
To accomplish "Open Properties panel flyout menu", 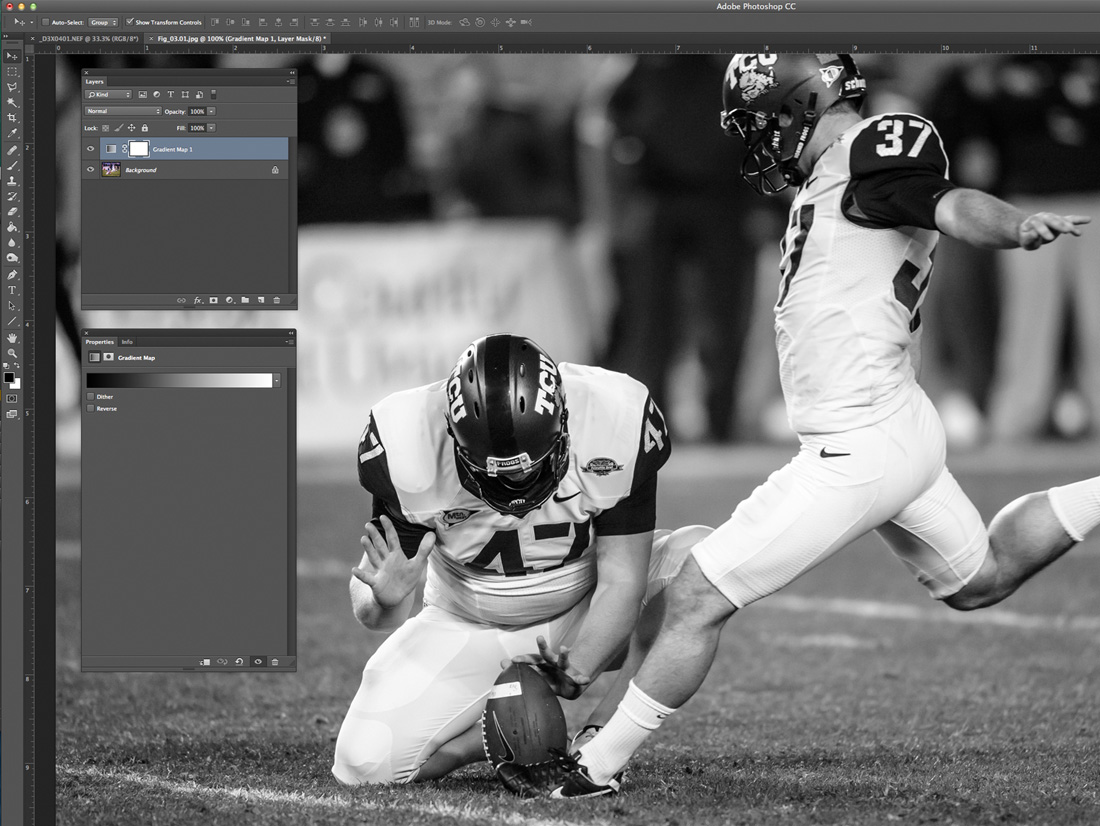I will pos(289,342).
